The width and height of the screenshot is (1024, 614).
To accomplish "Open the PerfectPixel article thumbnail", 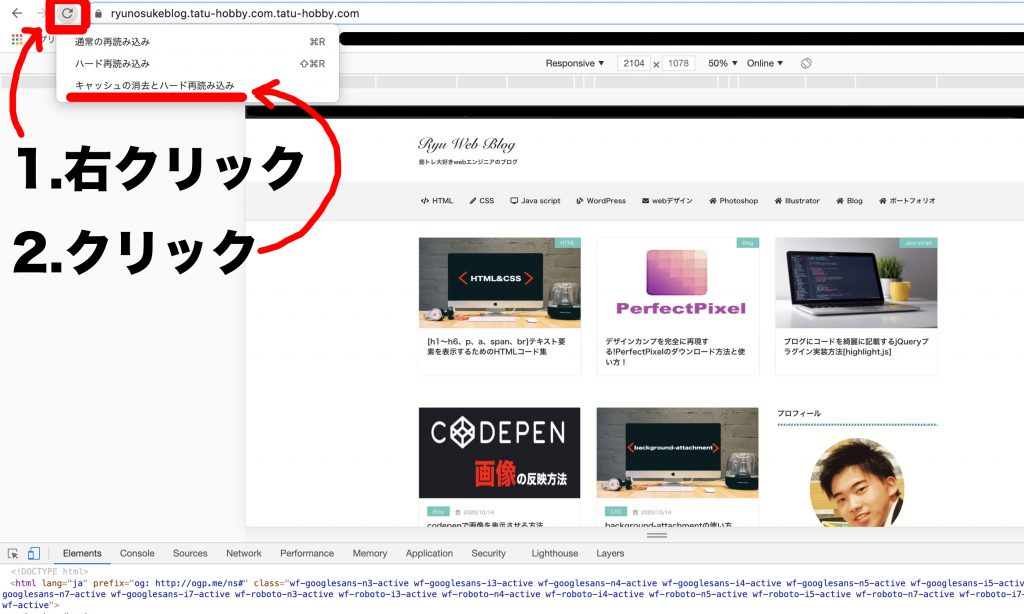I will point(677,282).
